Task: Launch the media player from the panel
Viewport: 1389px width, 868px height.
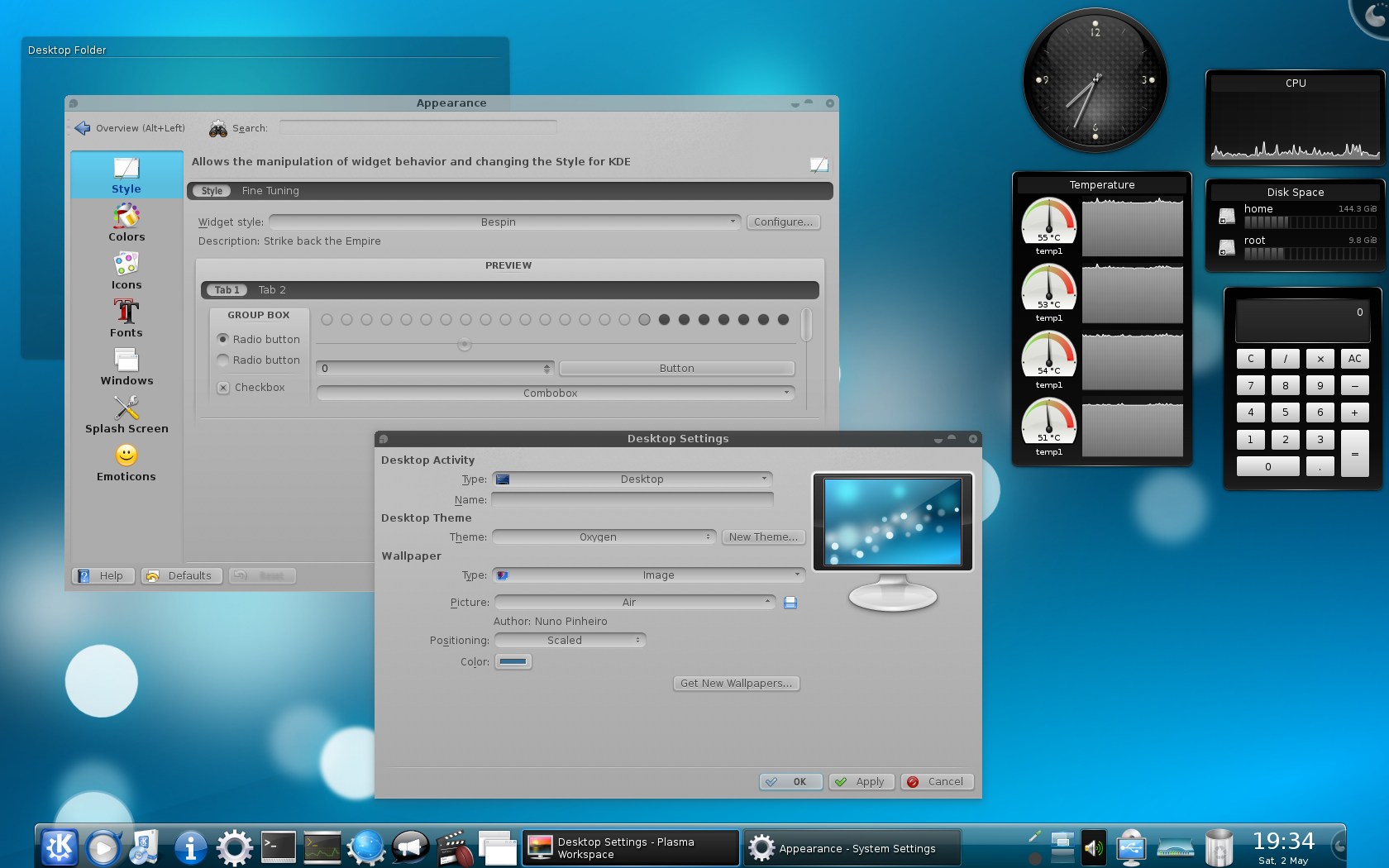Action: point(103,847)
